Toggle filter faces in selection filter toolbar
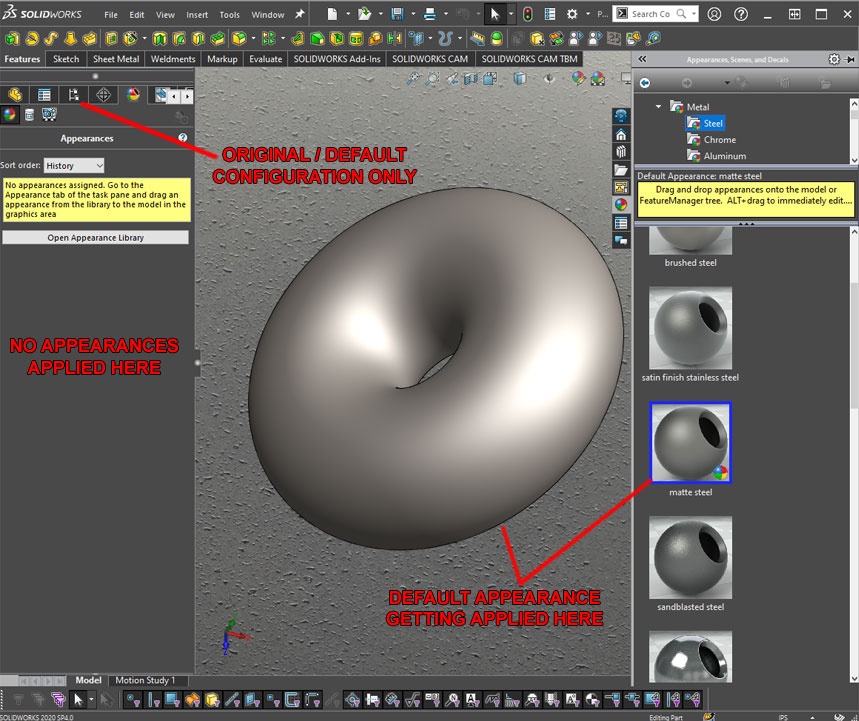Image resolution: width=859 pixels, height=721 pixels. [173, 700]
